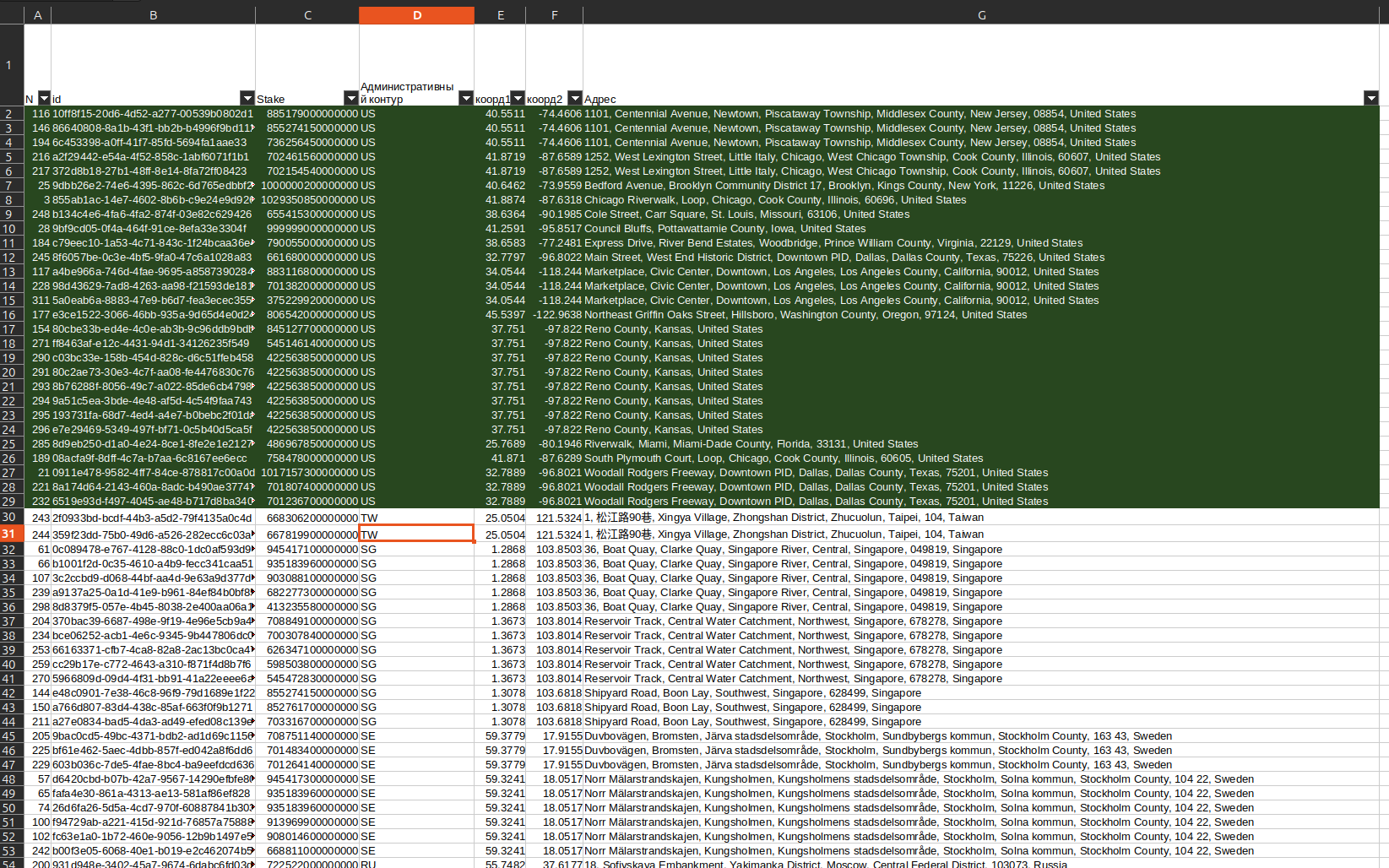
Task: Click коорд2 value -95.8517
Action: point(554,228)
